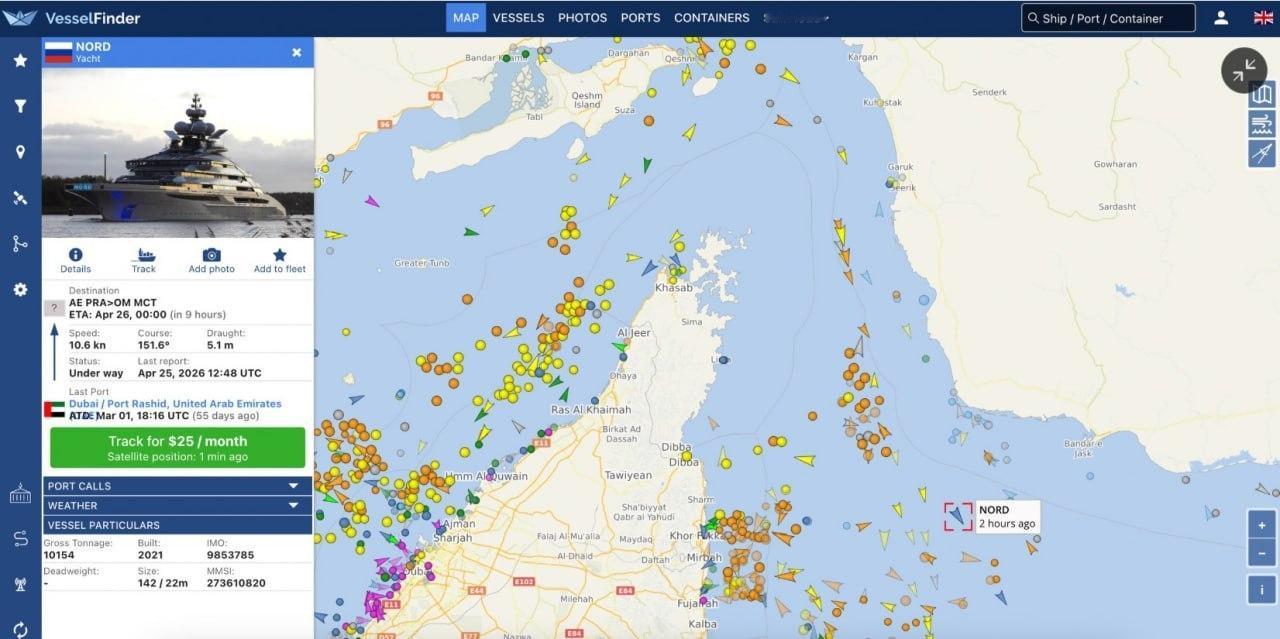
Task: Change language via UK flag icon
Action: click(1263, 18)
